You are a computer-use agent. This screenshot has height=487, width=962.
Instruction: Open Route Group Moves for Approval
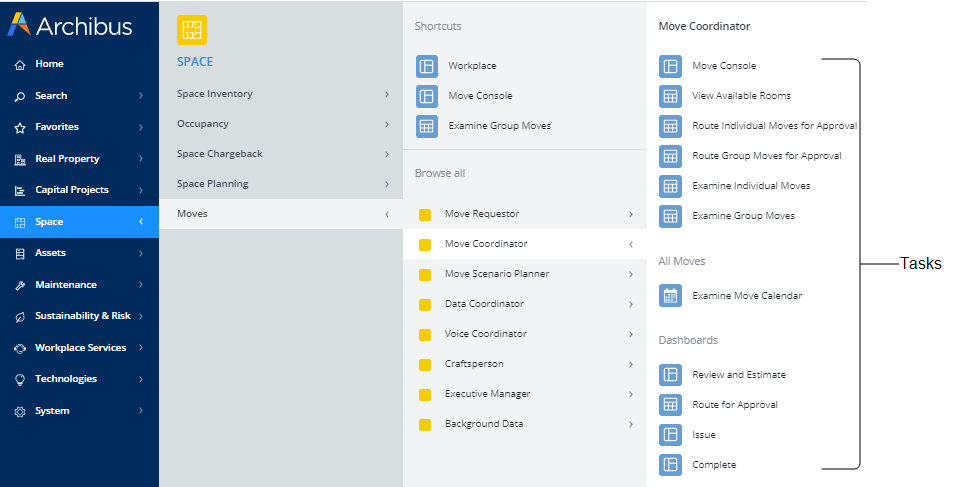766,156
